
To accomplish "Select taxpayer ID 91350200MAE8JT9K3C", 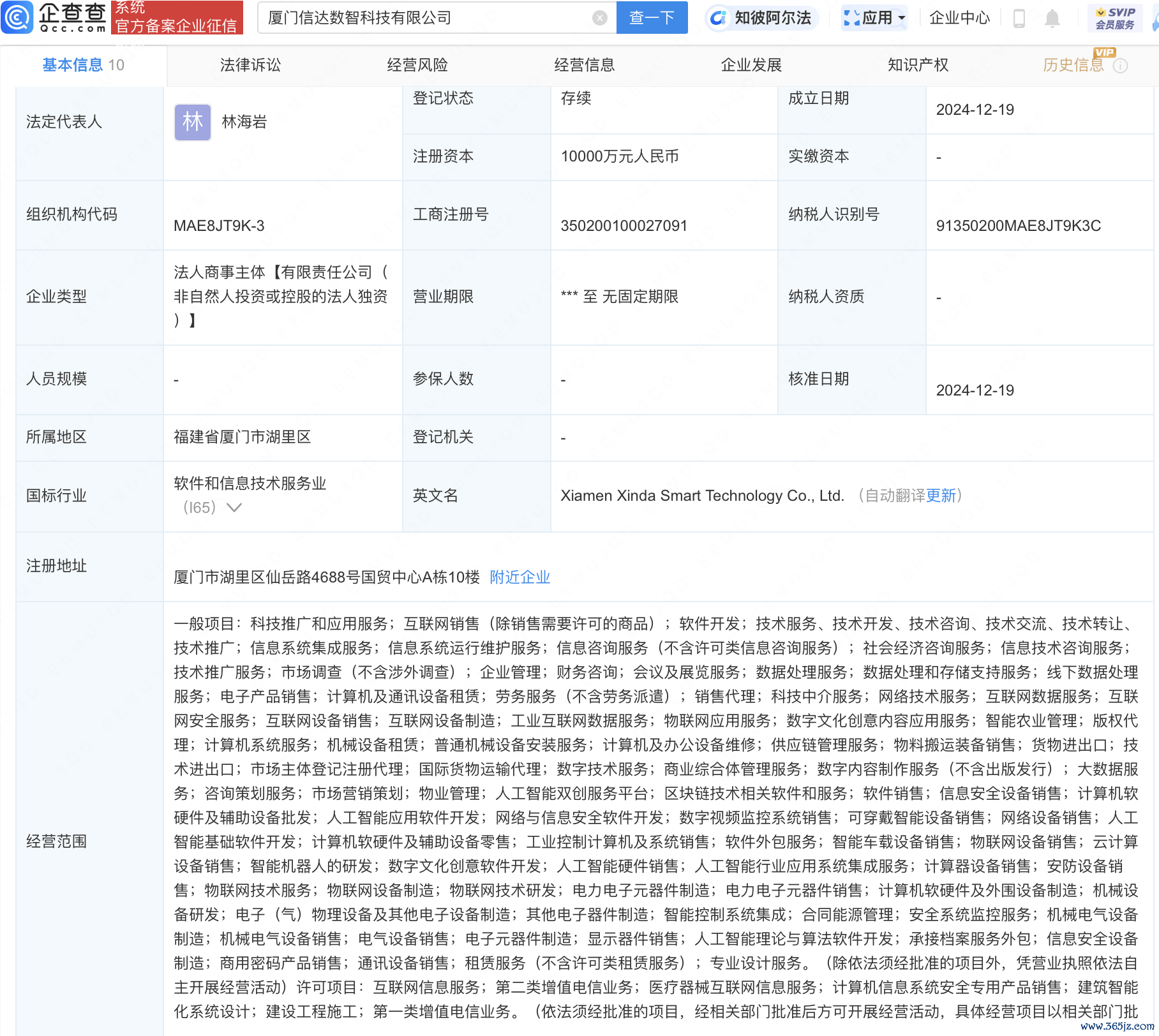I will pyautogui.click(x=1018, y=226).
